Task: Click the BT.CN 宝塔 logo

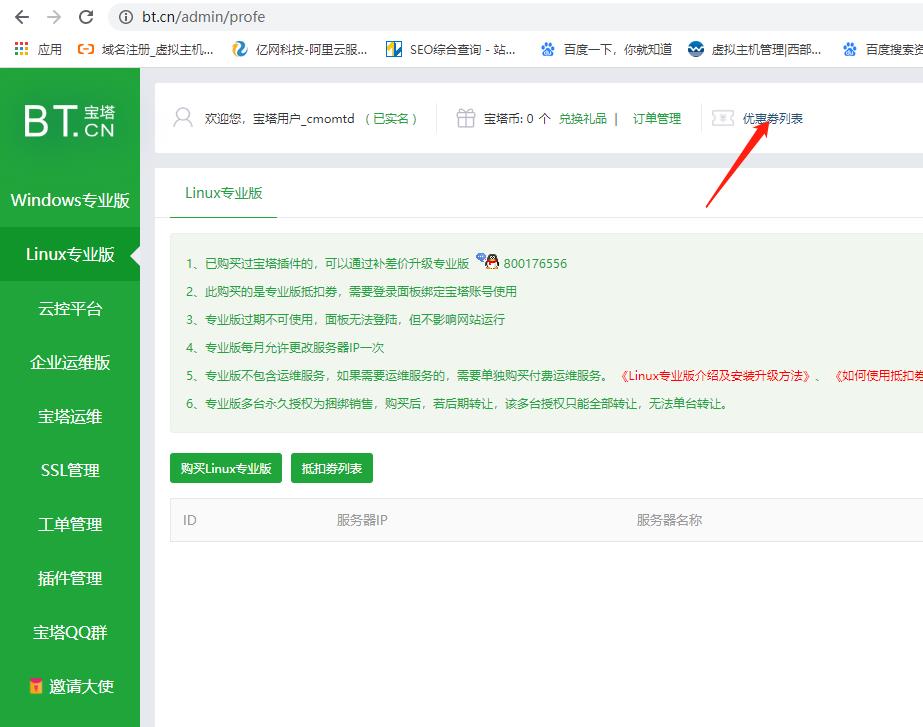Action: pyautogui.click(x=69, y=121)
